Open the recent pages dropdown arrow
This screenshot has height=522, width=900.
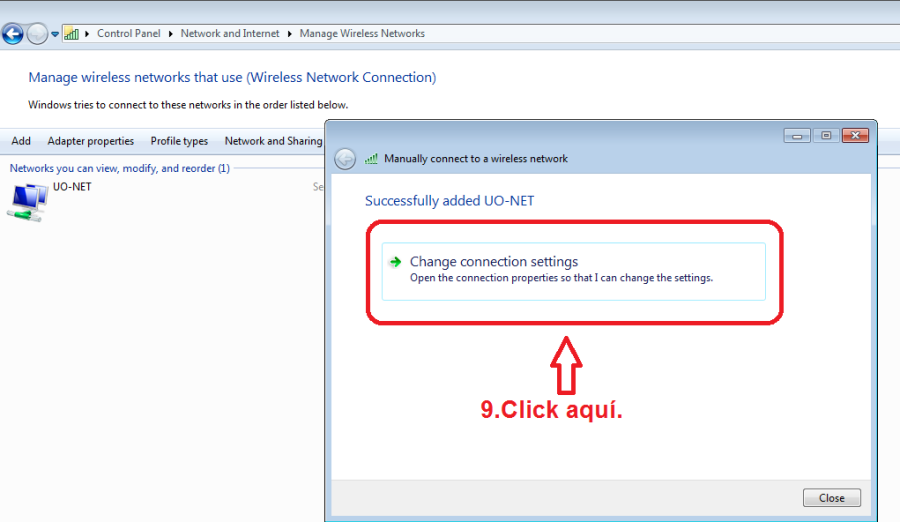point(55,34)
